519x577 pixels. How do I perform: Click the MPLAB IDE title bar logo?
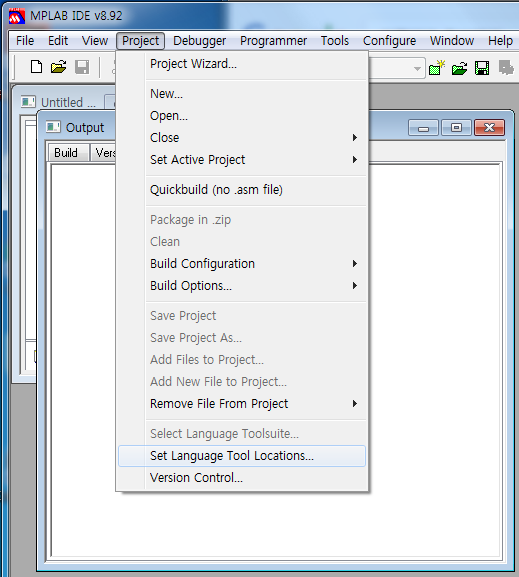coord(17,17)
